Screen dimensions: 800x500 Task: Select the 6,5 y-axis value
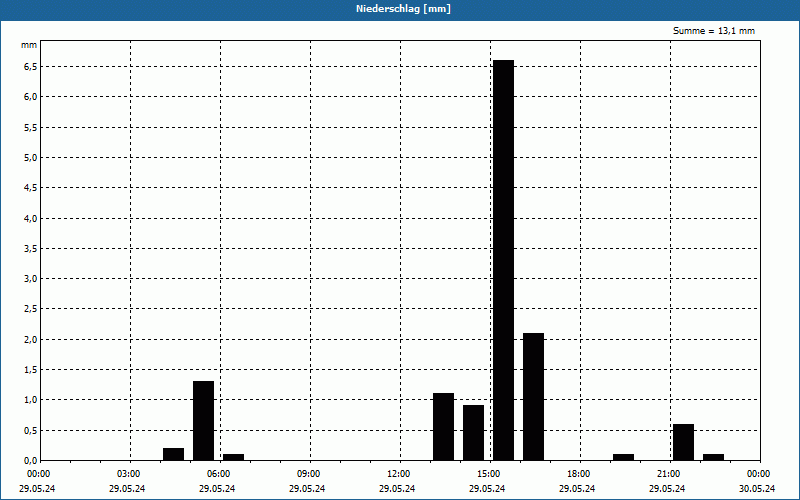pos(31,67)
